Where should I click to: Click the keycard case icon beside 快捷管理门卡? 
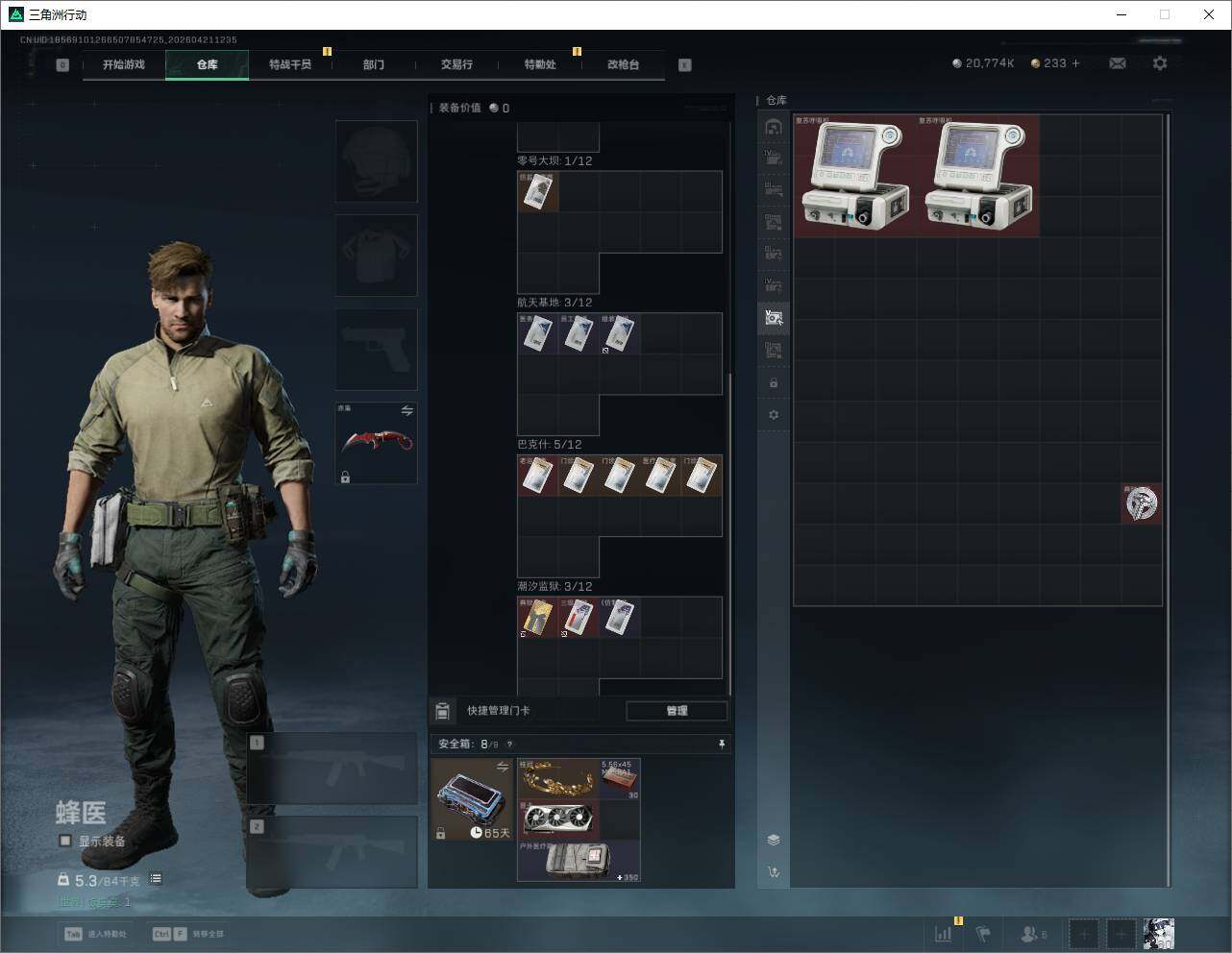443,711
